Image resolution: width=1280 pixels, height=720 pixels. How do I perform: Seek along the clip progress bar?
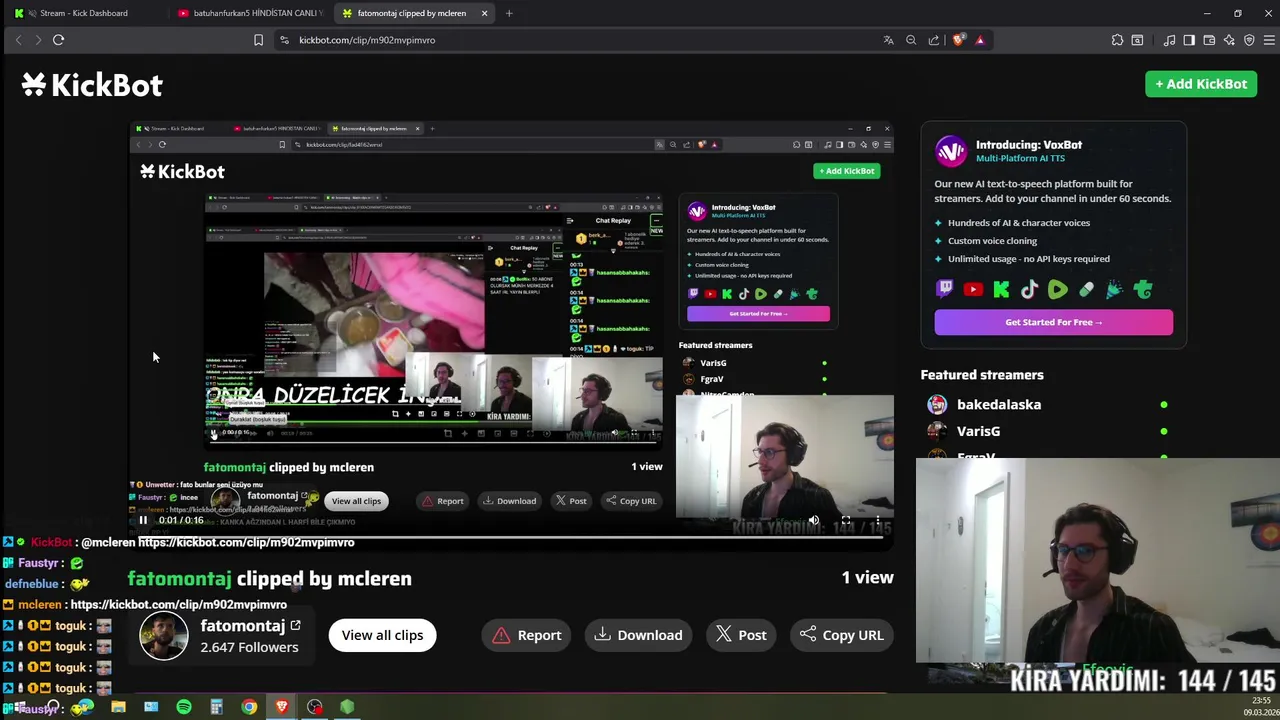(x=510, y=536)
